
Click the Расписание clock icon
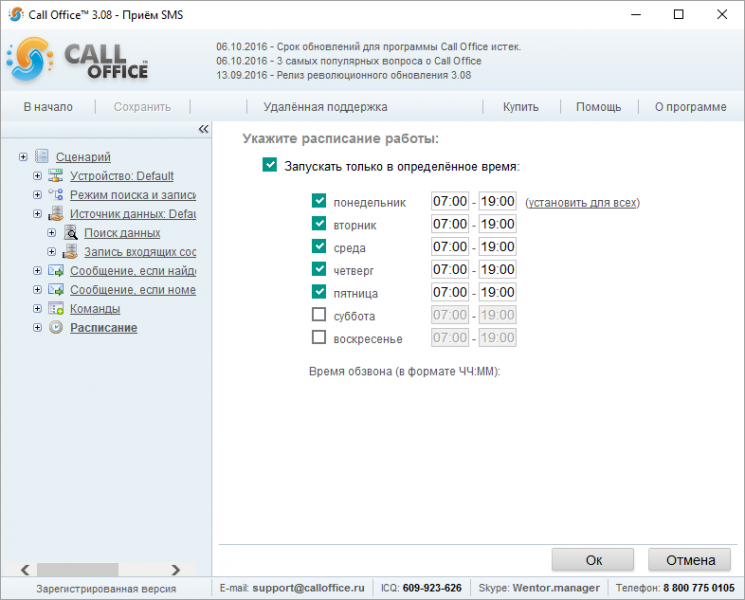(x=56, y=328)
